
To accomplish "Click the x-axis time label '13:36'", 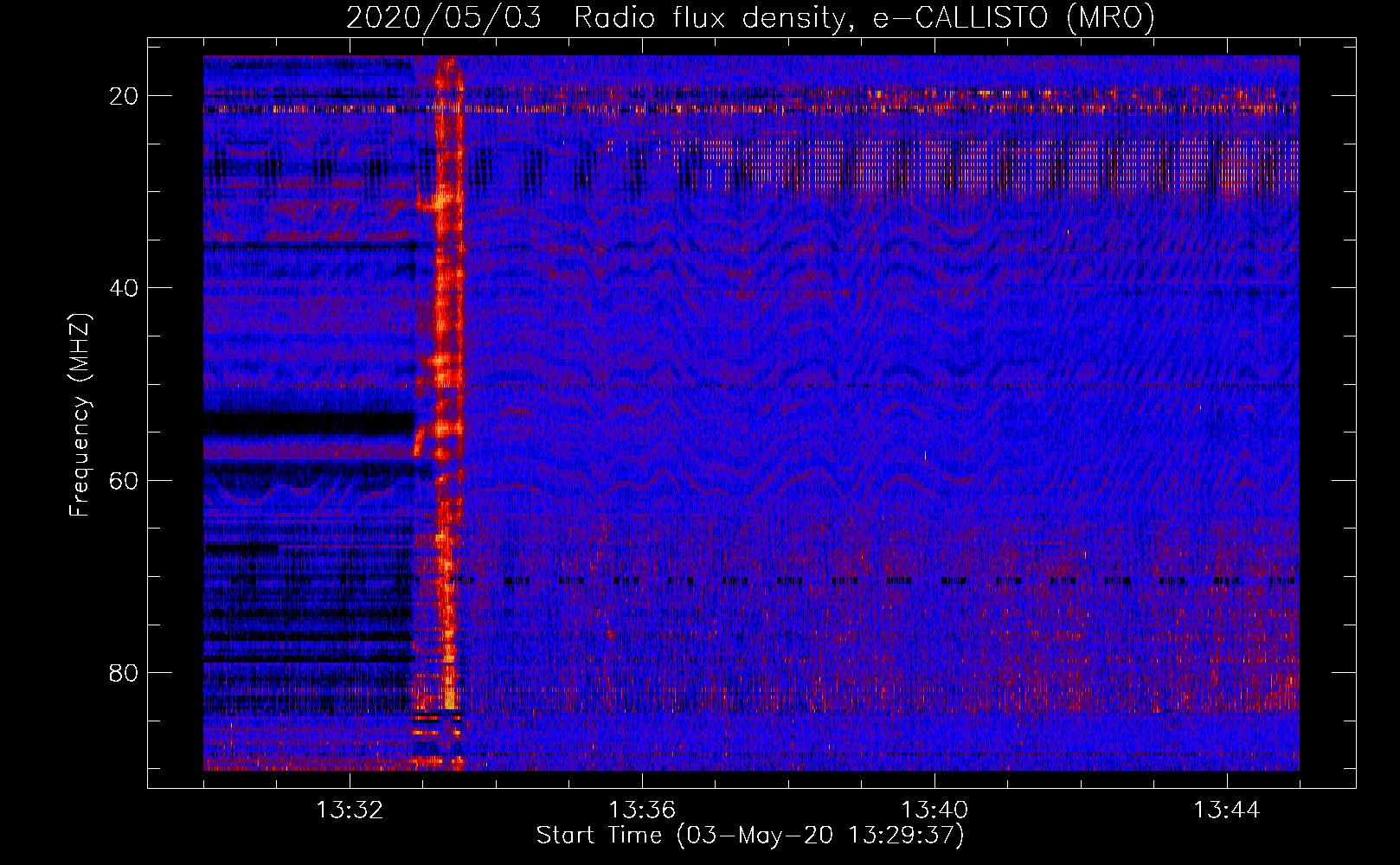I will pos(642,811).
